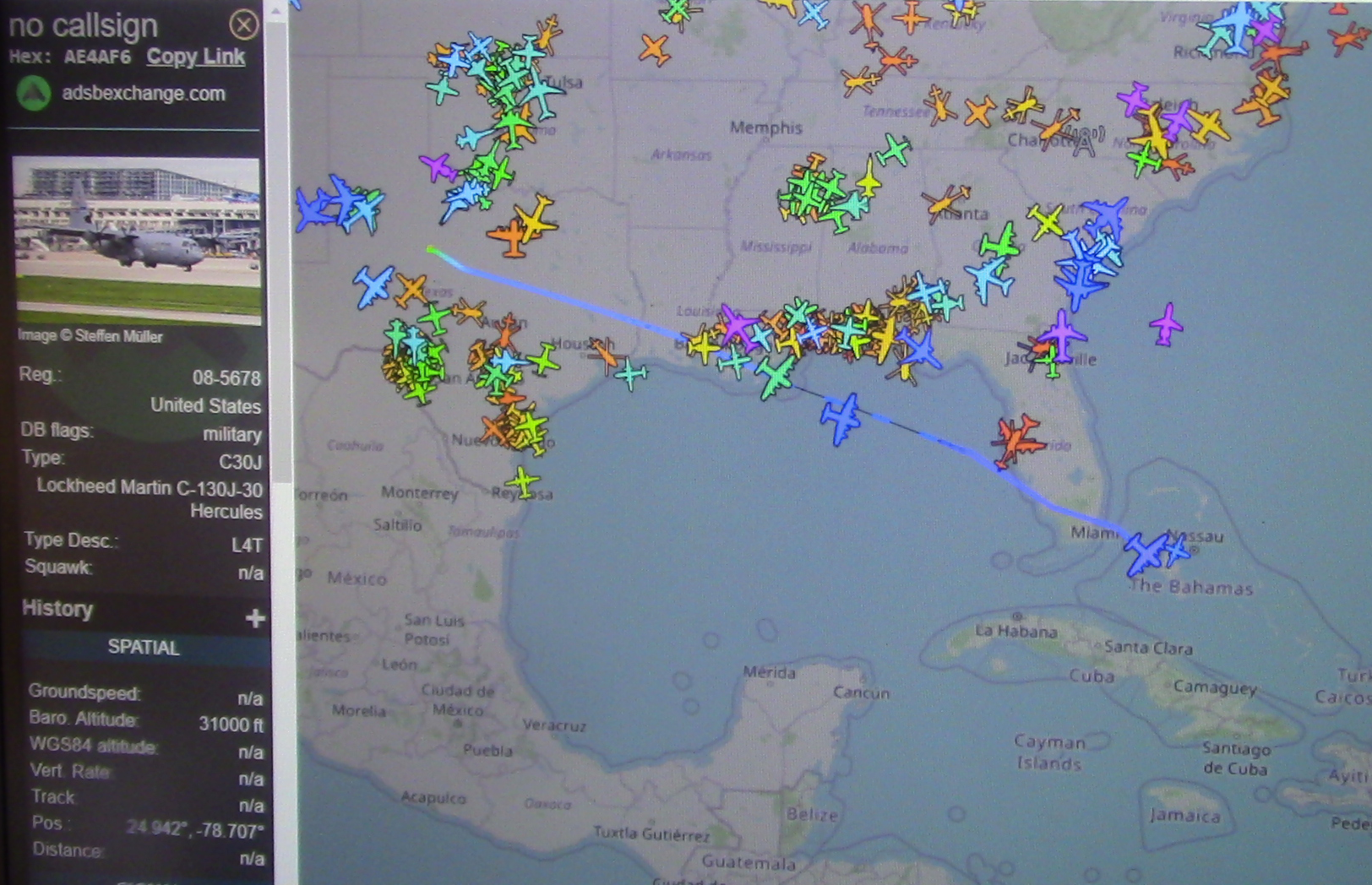Click the Memphis label on the map
This screenshot has width=1372, height=885.
coord(766,128)
